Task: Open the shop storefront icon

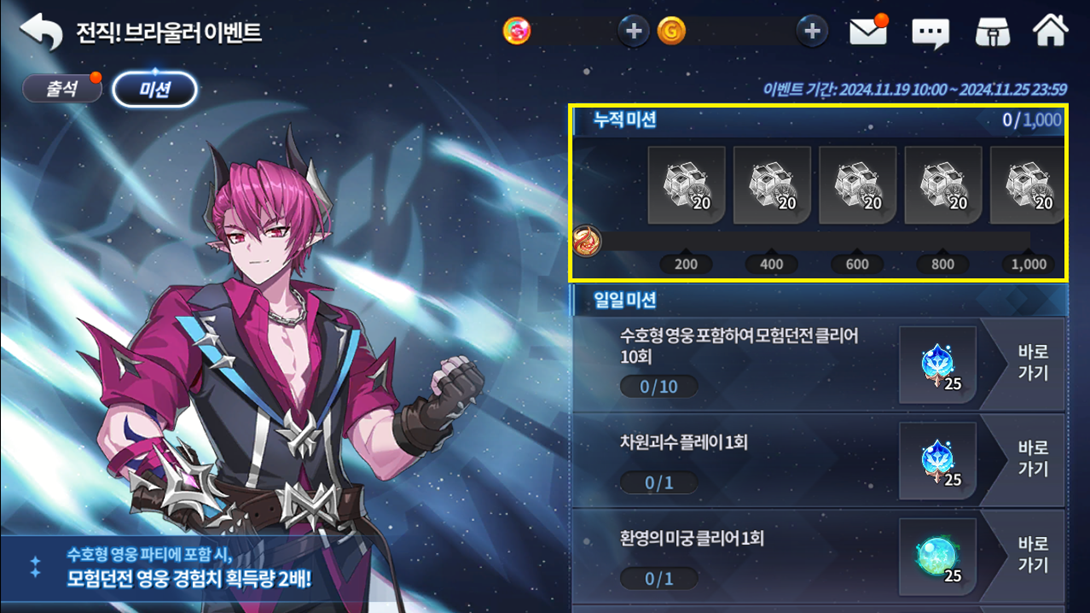Action: [x=993, y=32]
